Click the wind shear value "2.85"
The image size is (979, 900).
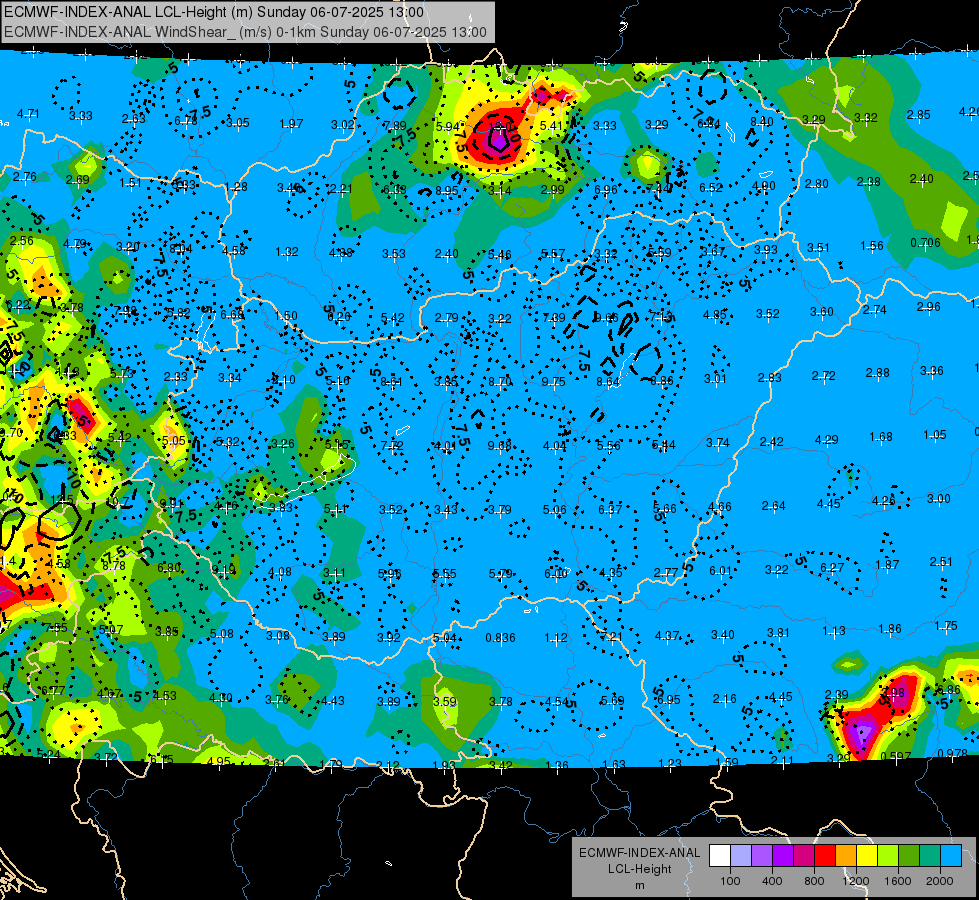(x=918, y=115)
